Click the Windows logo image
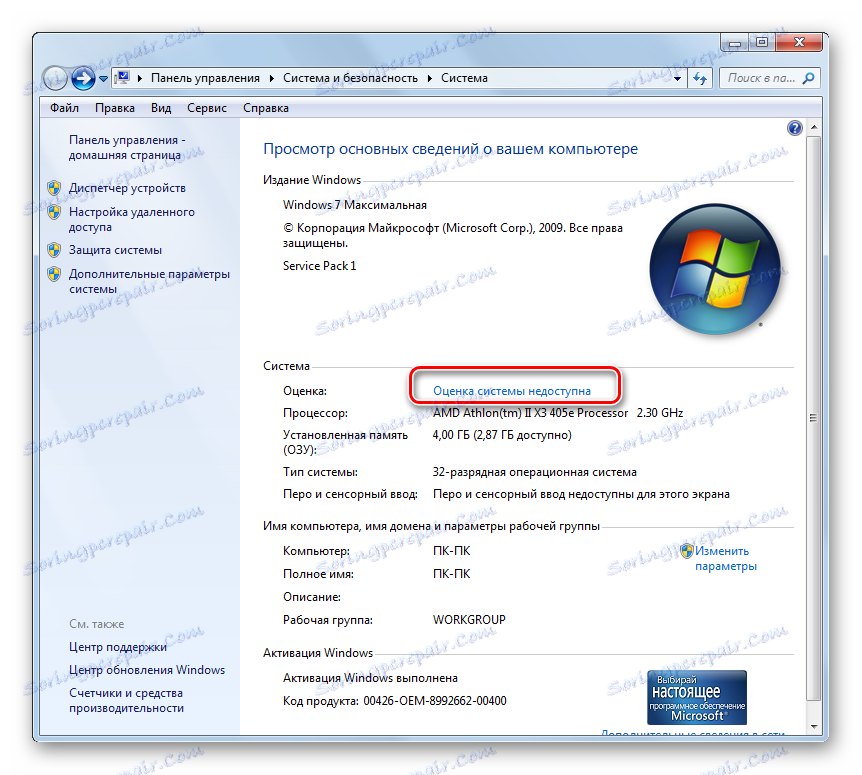 (715, 269)
